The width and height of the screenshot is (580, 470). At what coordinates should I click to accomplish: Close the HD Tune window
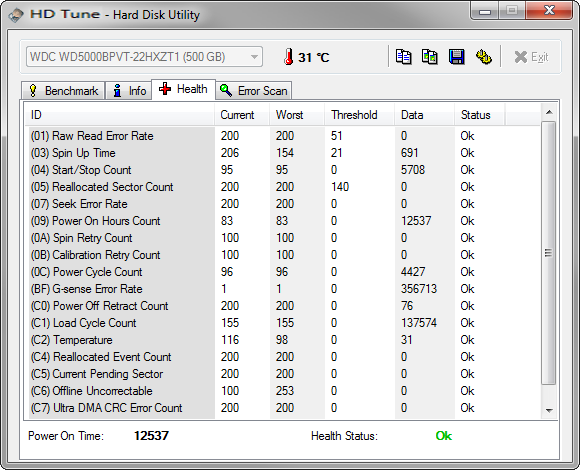(x=549, y=11)
